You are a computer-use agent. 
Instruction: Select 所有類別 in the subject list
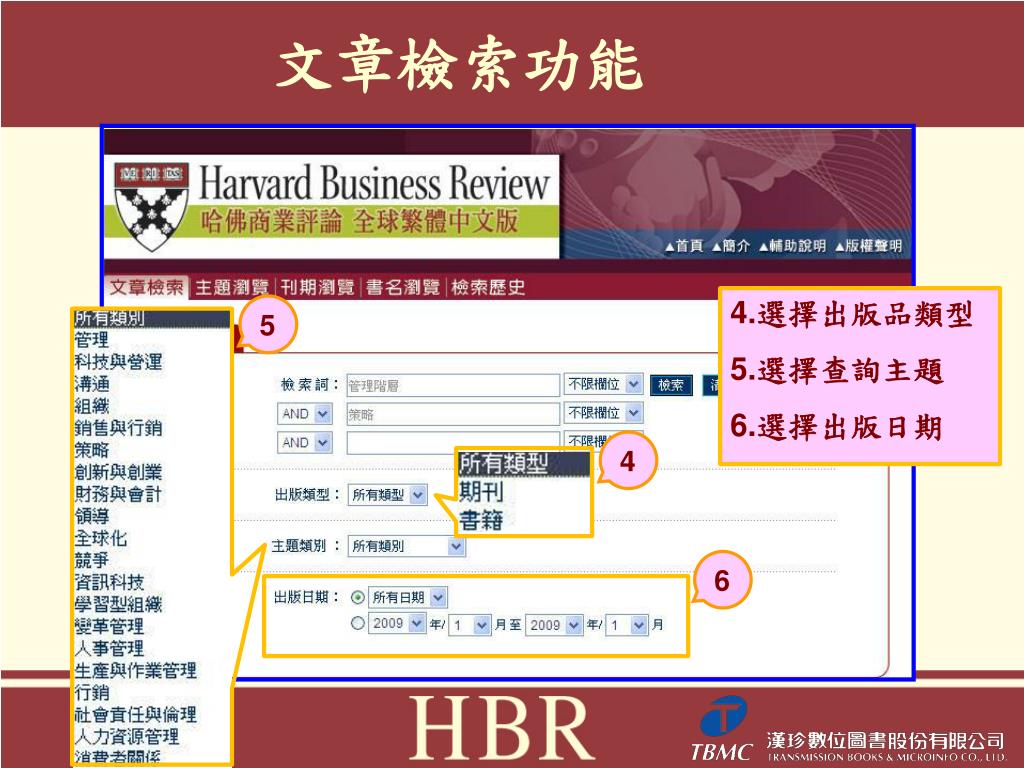[152, 318]
